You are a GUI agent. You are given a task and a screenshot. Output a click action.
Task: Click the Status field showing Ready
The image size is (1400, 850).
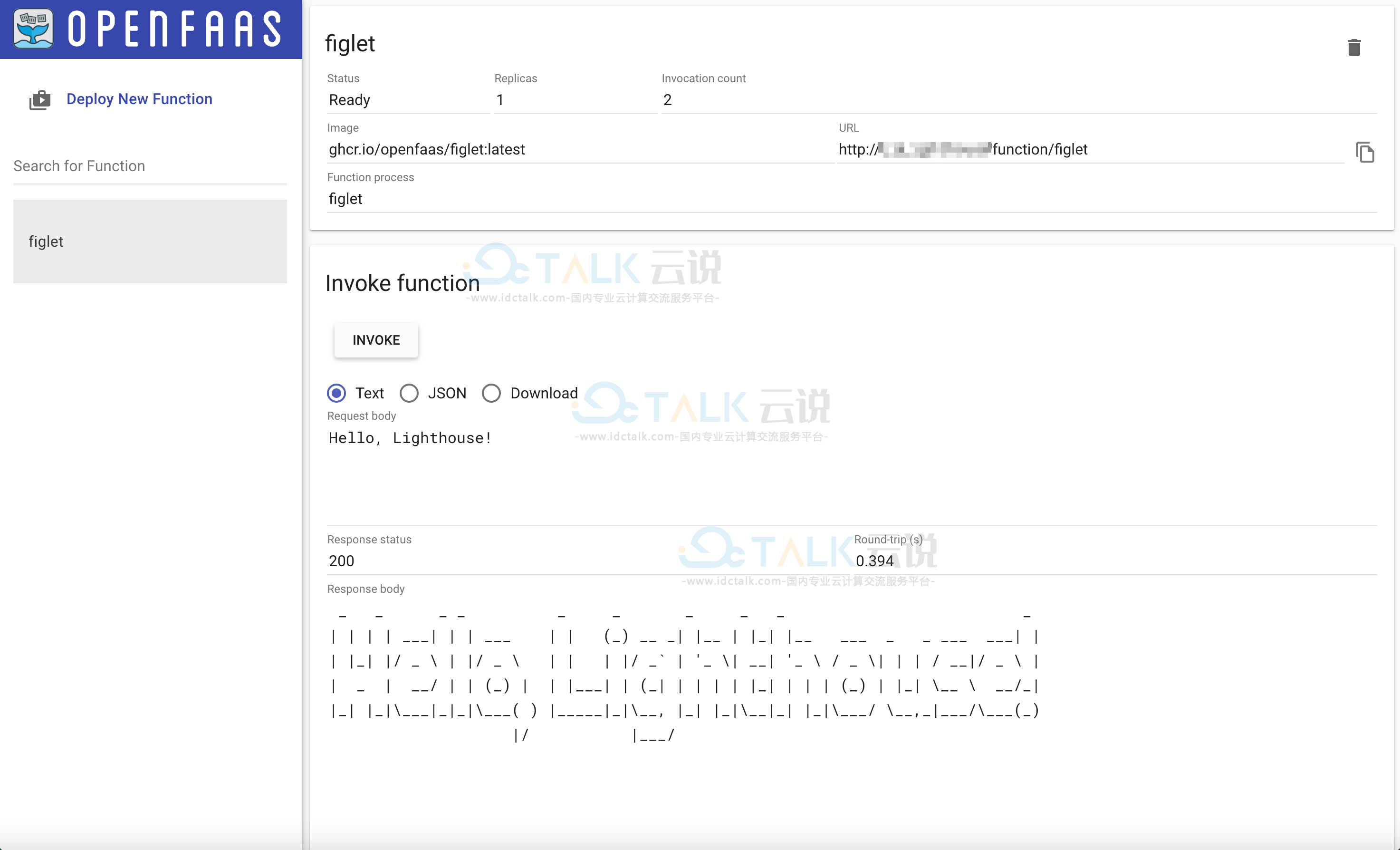pyautogui.click(x=349, y=100)
